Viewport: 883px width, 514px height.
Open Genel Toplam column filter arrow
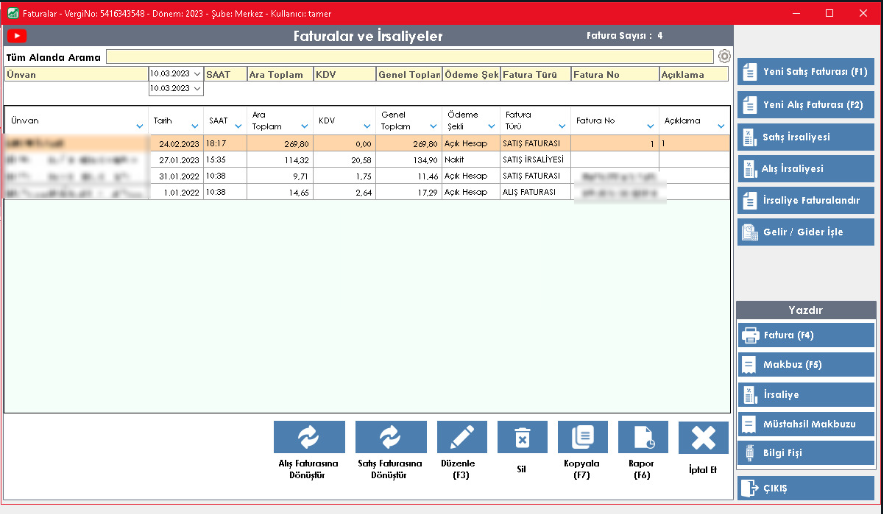(x=433, y=126)
